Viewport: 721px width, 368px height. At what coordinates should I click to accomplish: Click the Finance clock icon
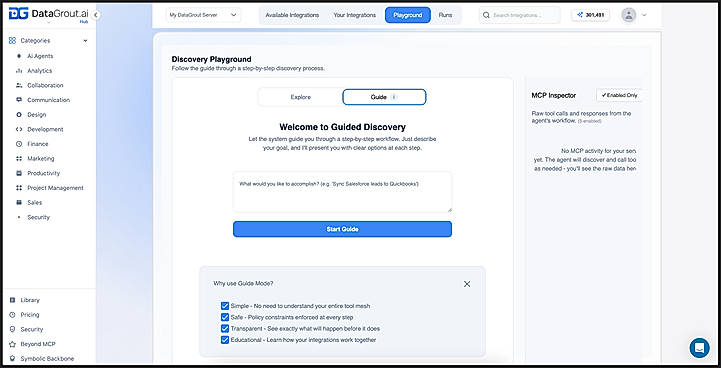[19, 144]
